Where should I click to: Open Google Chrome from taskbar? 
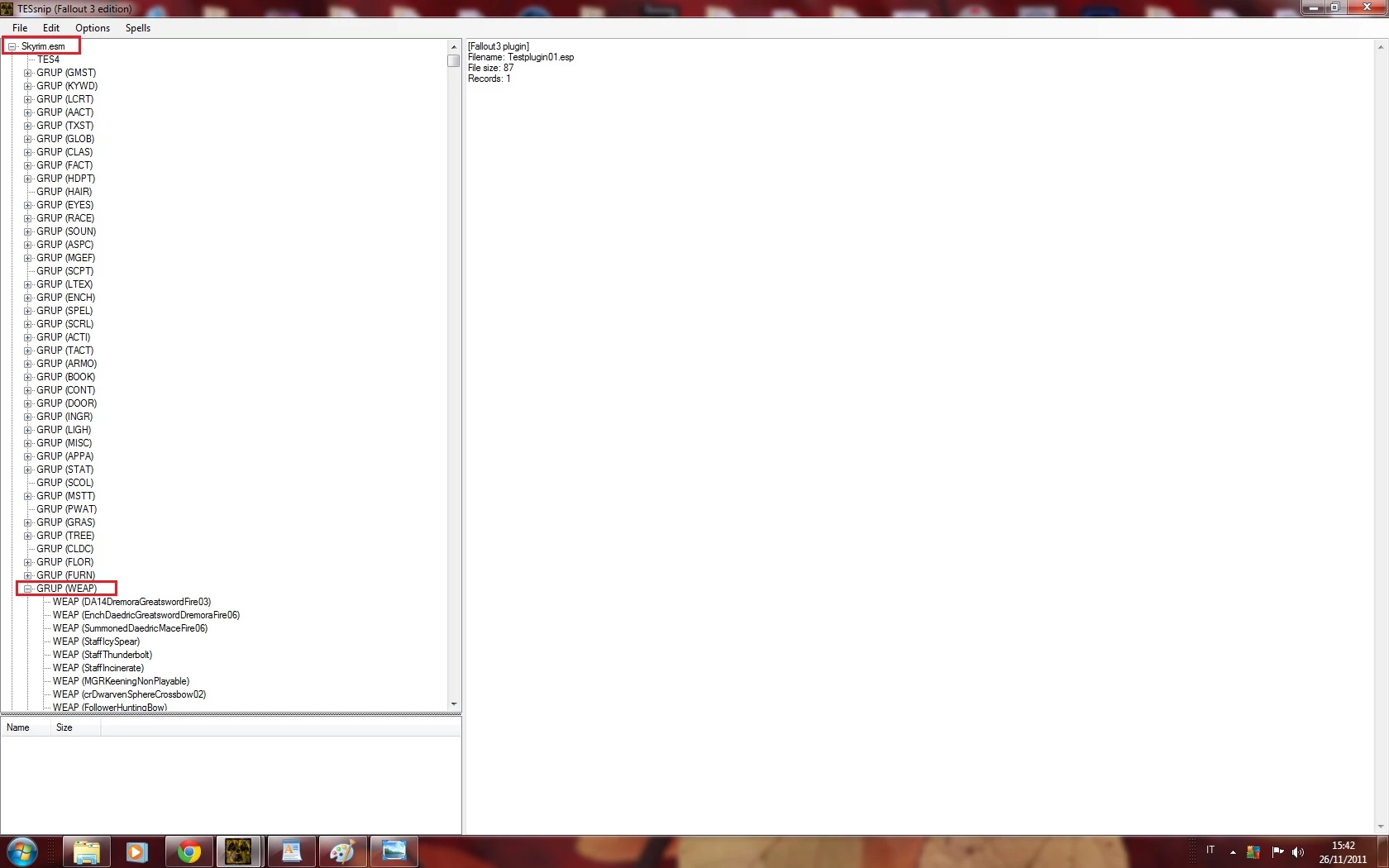click(189, 851)
